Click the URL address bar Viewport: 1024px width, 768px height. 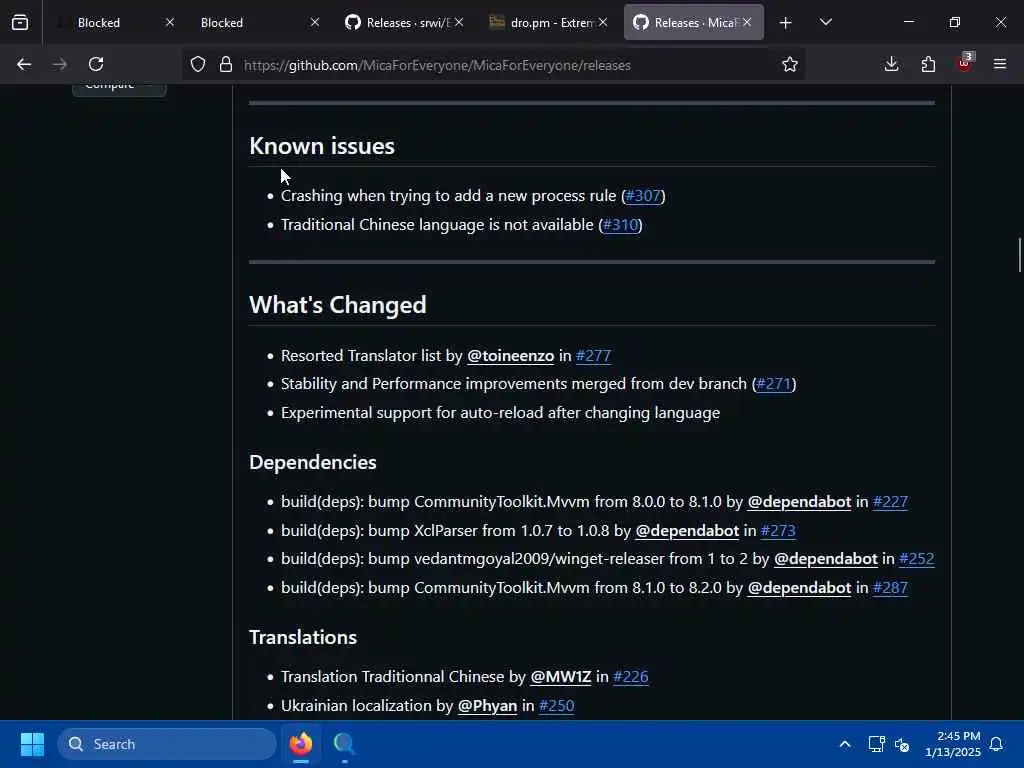tap(496, 65)
